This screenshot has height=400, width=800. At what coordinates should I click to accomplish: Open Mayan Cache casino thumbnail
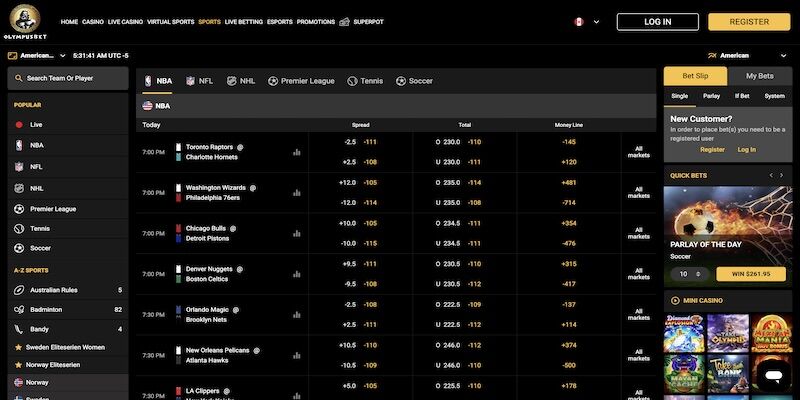(x=684, y=374)
